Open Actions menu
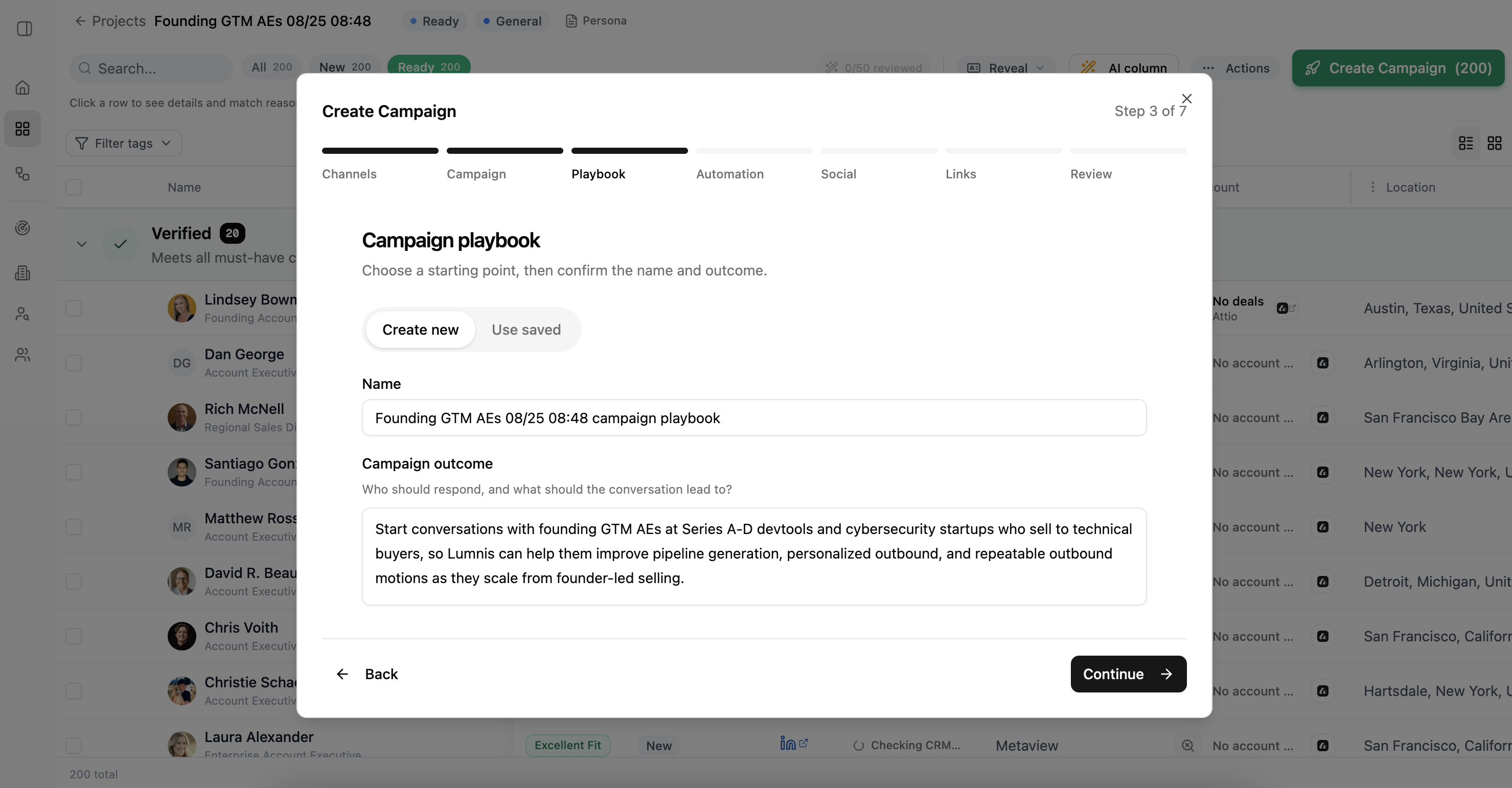1512x788 pixels. [x=1235, y=68]
